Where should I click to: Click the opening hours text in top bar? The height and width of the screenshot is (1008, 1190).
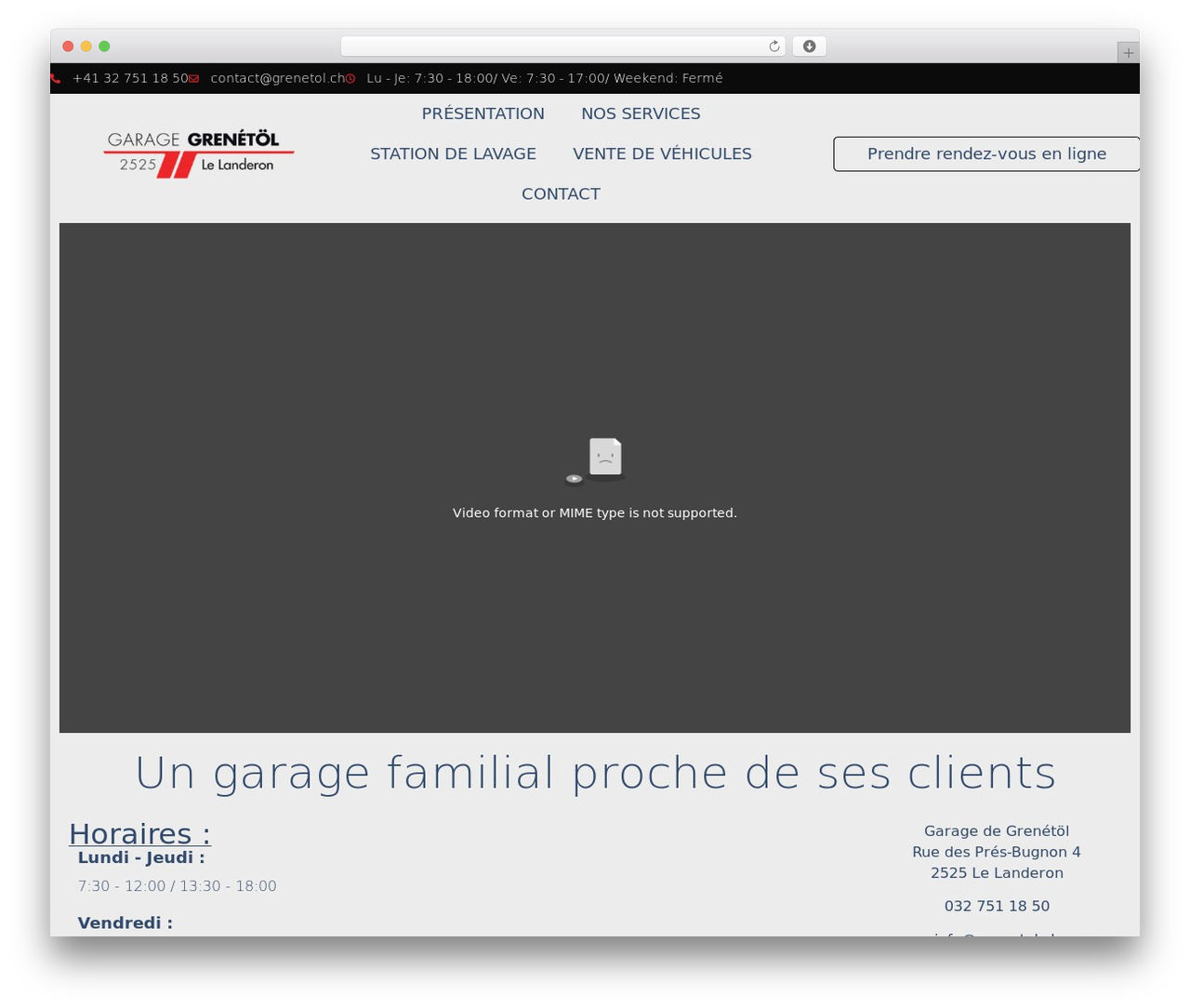point(545,78)
